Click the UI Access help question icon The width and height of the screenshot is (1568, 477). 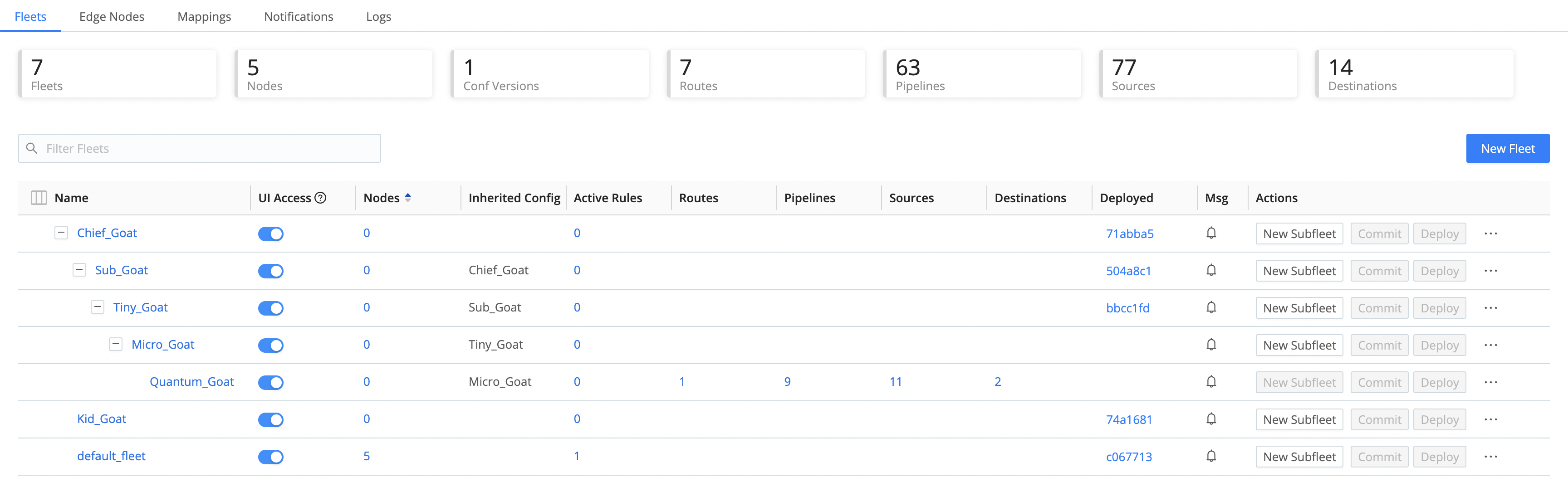tap(321, 198)
